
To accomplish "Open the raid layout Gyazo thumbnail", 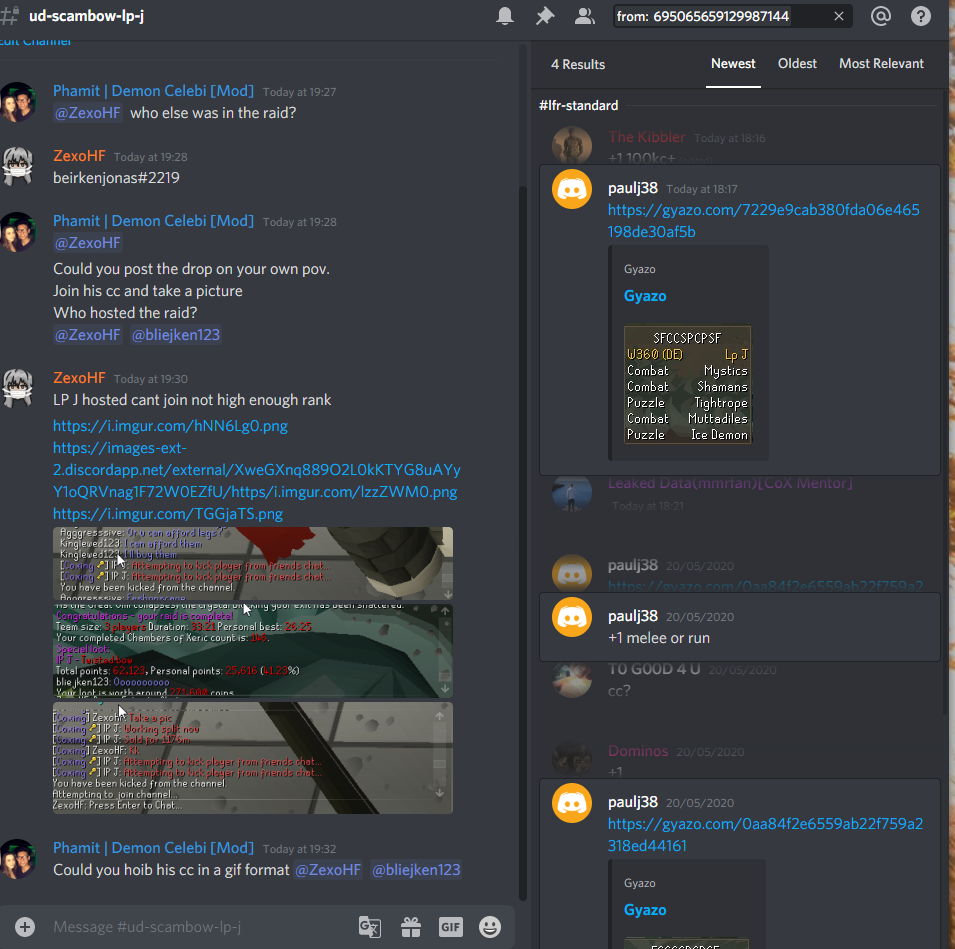I will (687, 384).
